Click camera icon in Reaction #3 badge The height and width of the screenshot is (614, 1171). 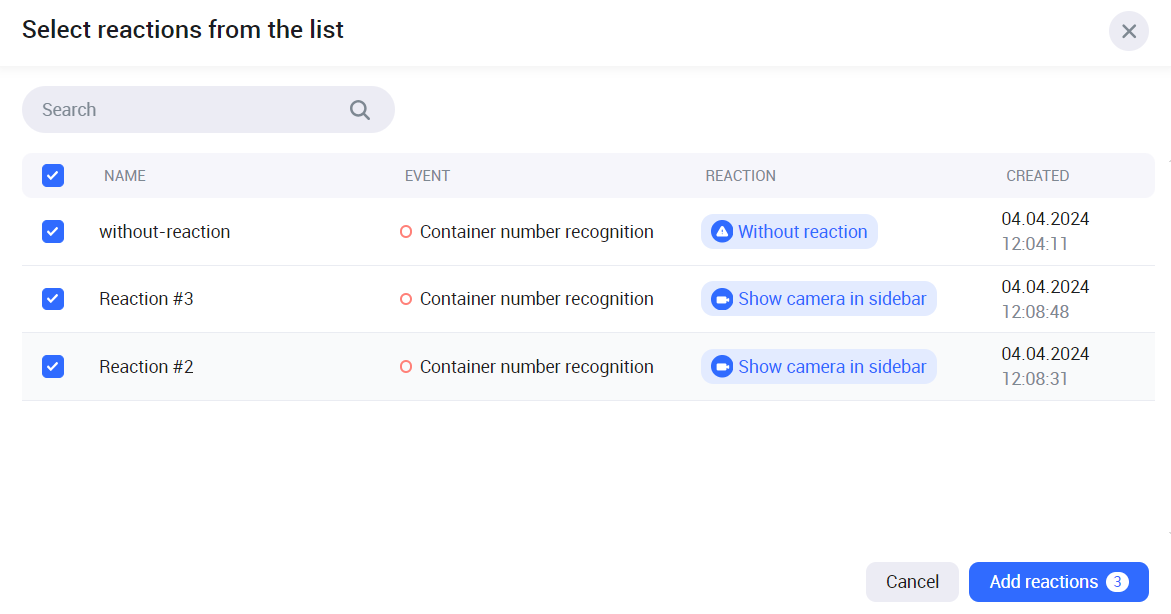(x=722, y=299)
